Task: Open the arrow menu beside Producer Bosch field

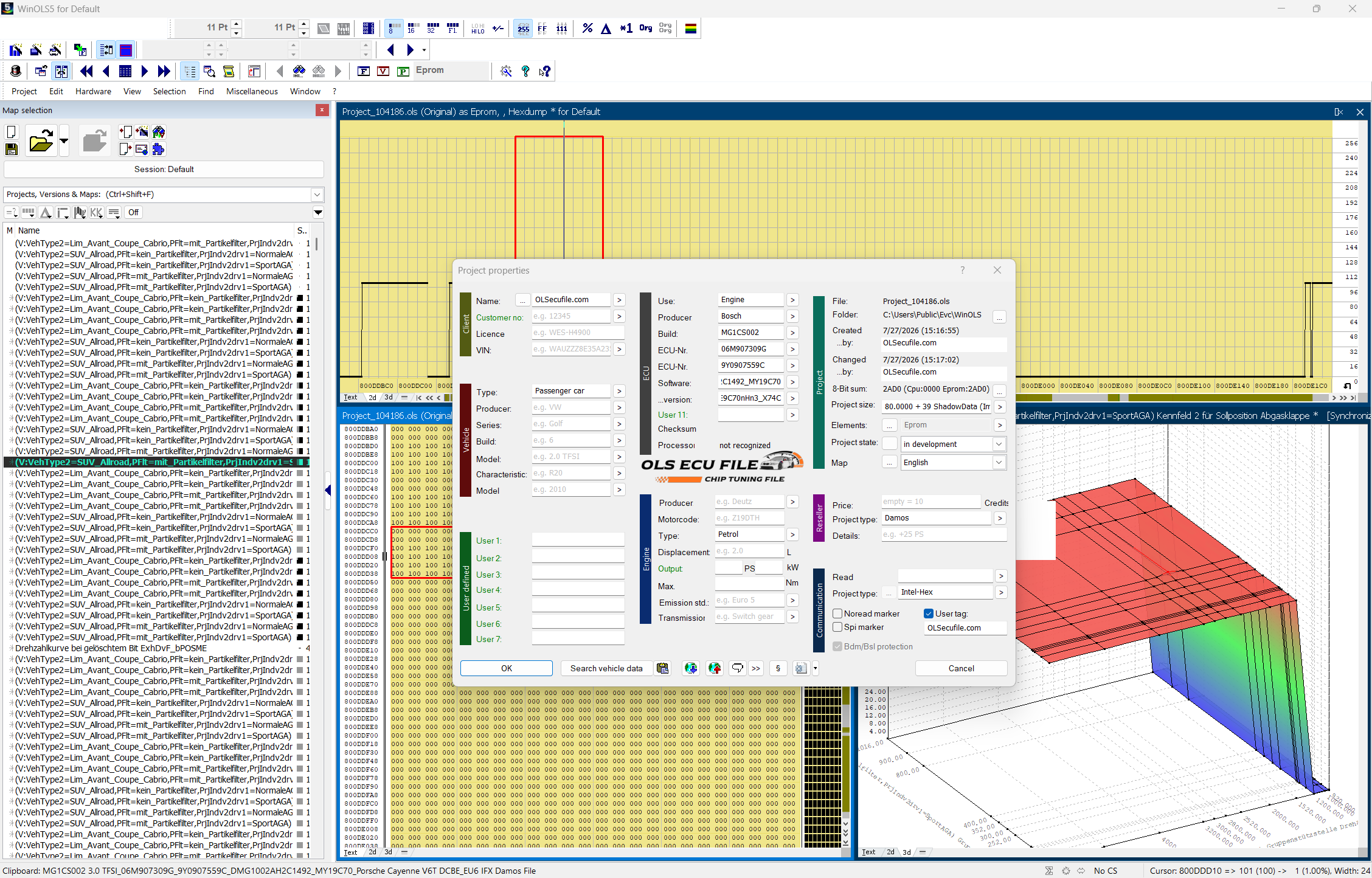Action: pos(792,316)
